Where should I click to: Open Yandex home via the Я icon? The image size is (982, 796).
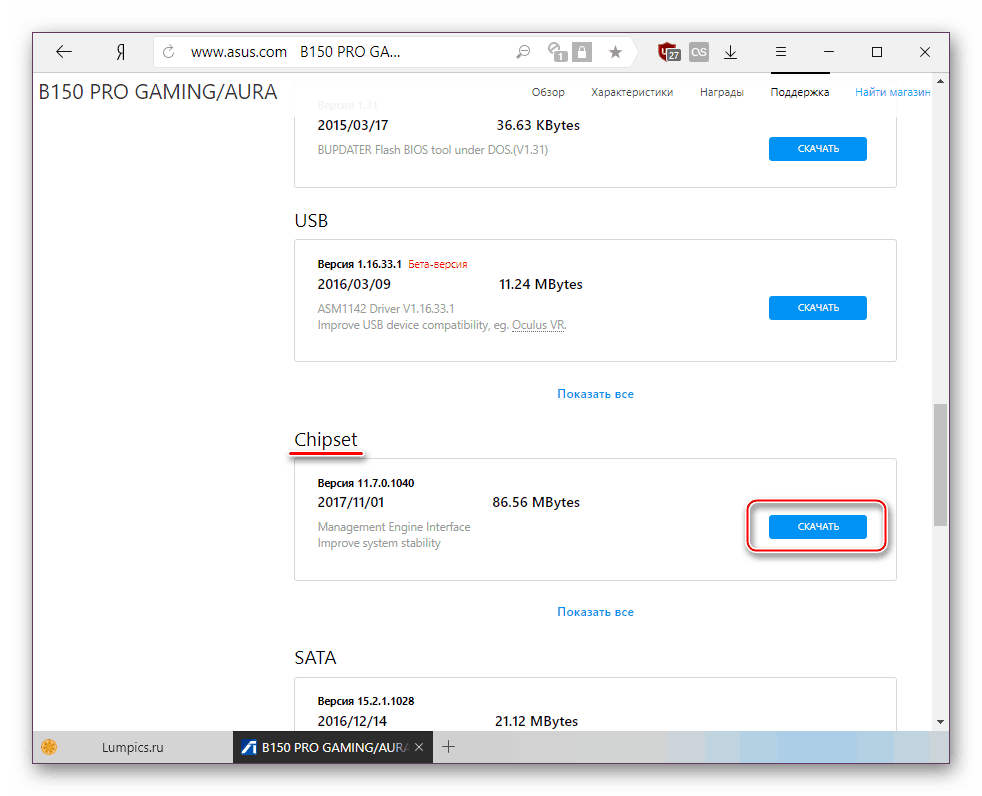point(120,52)
